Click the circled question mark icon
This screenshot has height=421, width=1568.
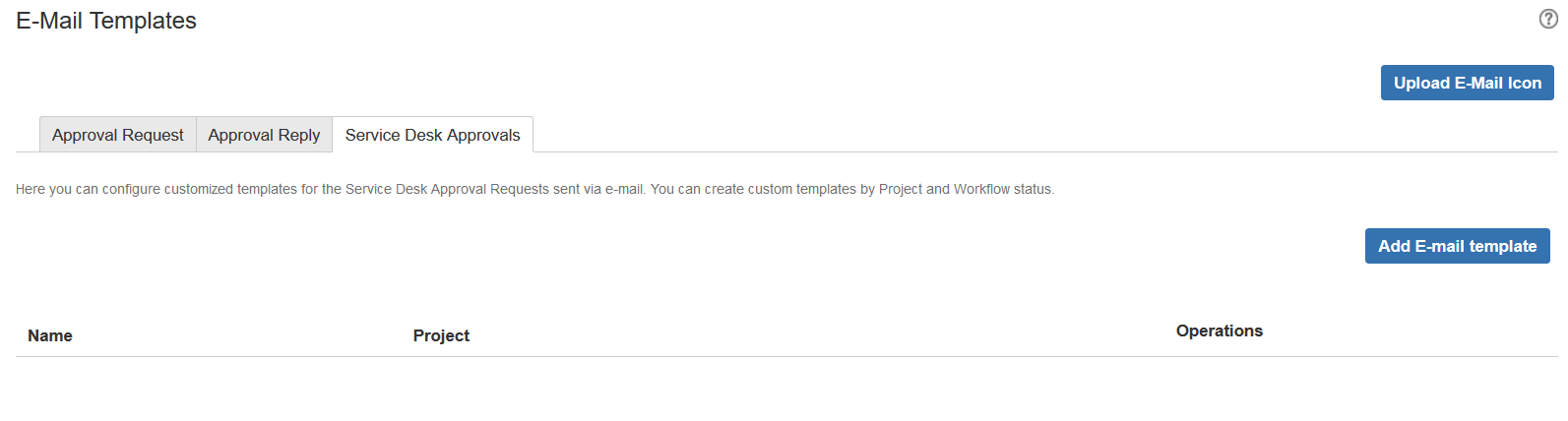(x=1548, y=19)
